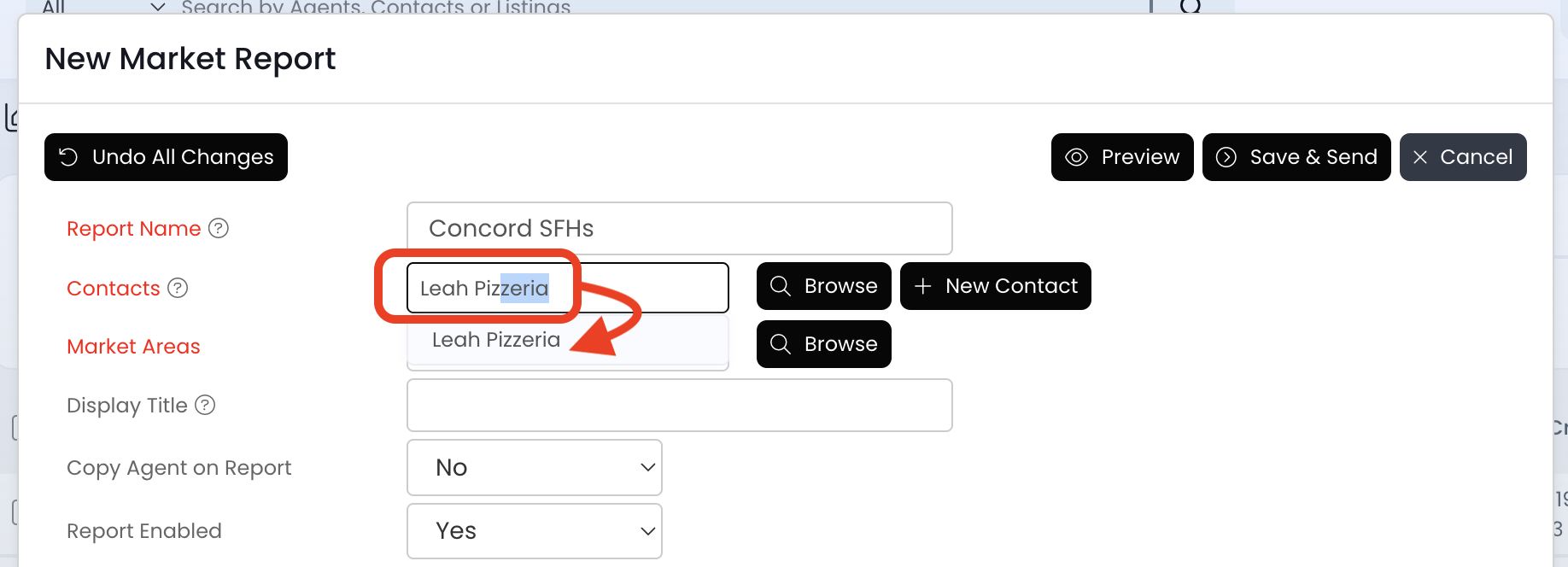The image size is (1568, 567).
Task: Click the Display Title input field
Action: [x=679, y=405]
